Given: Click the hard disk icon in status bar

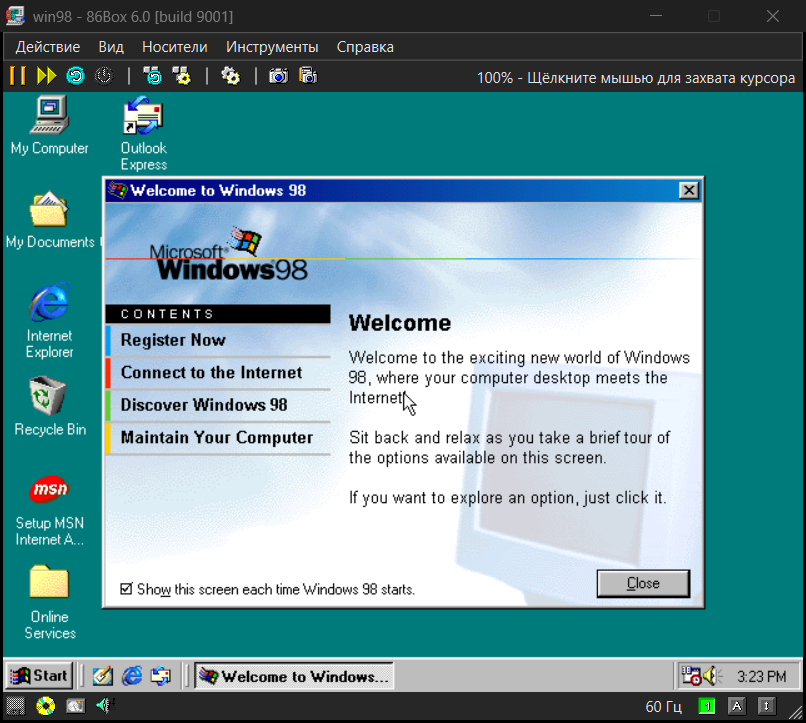Looking at the screenshot, I should click(x=75, y=706).
